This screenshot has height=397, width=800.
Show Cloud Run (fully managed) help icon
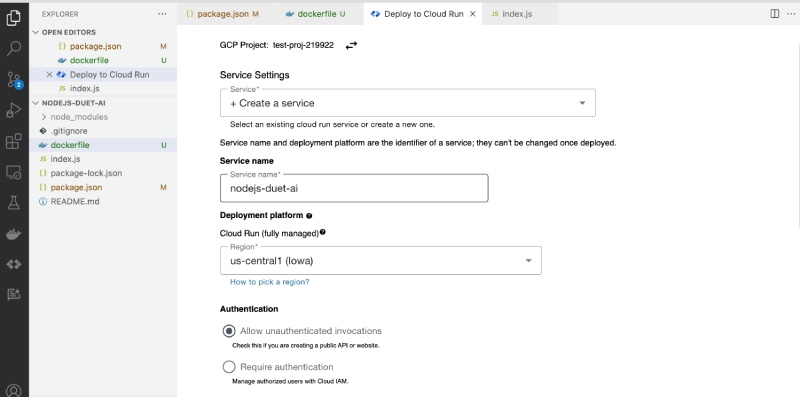pos(322,232)
